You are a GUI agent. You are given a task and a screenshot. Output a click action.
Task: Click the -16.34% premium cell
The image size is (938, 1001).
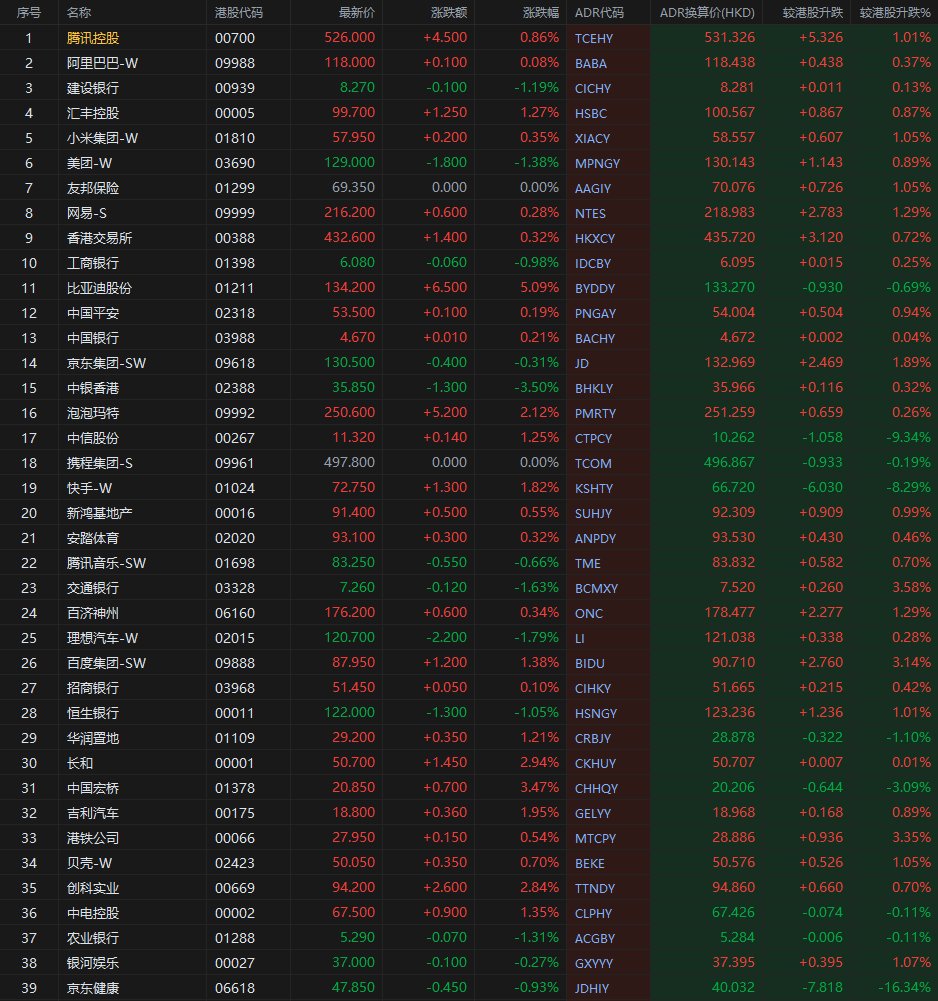[x=904, y=988]
